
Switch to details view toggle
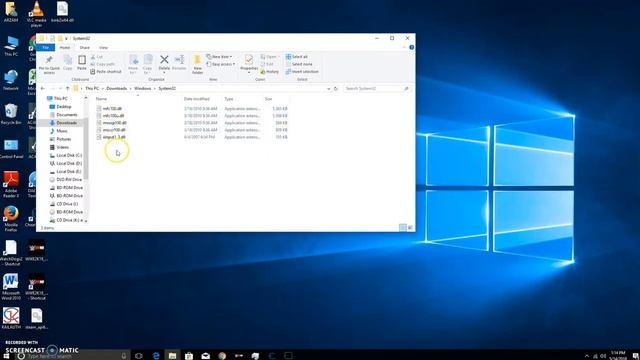pos(402,227)
